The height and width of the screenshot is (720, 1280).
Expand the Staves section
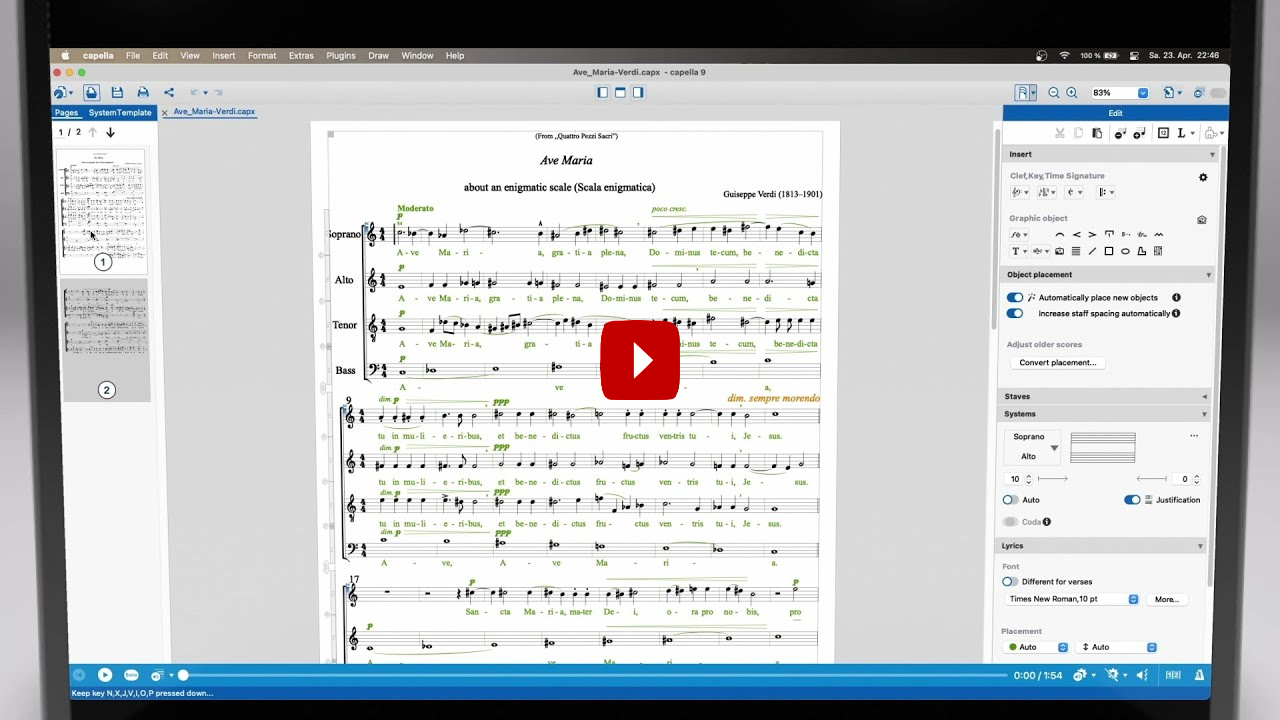[1204, 397]
